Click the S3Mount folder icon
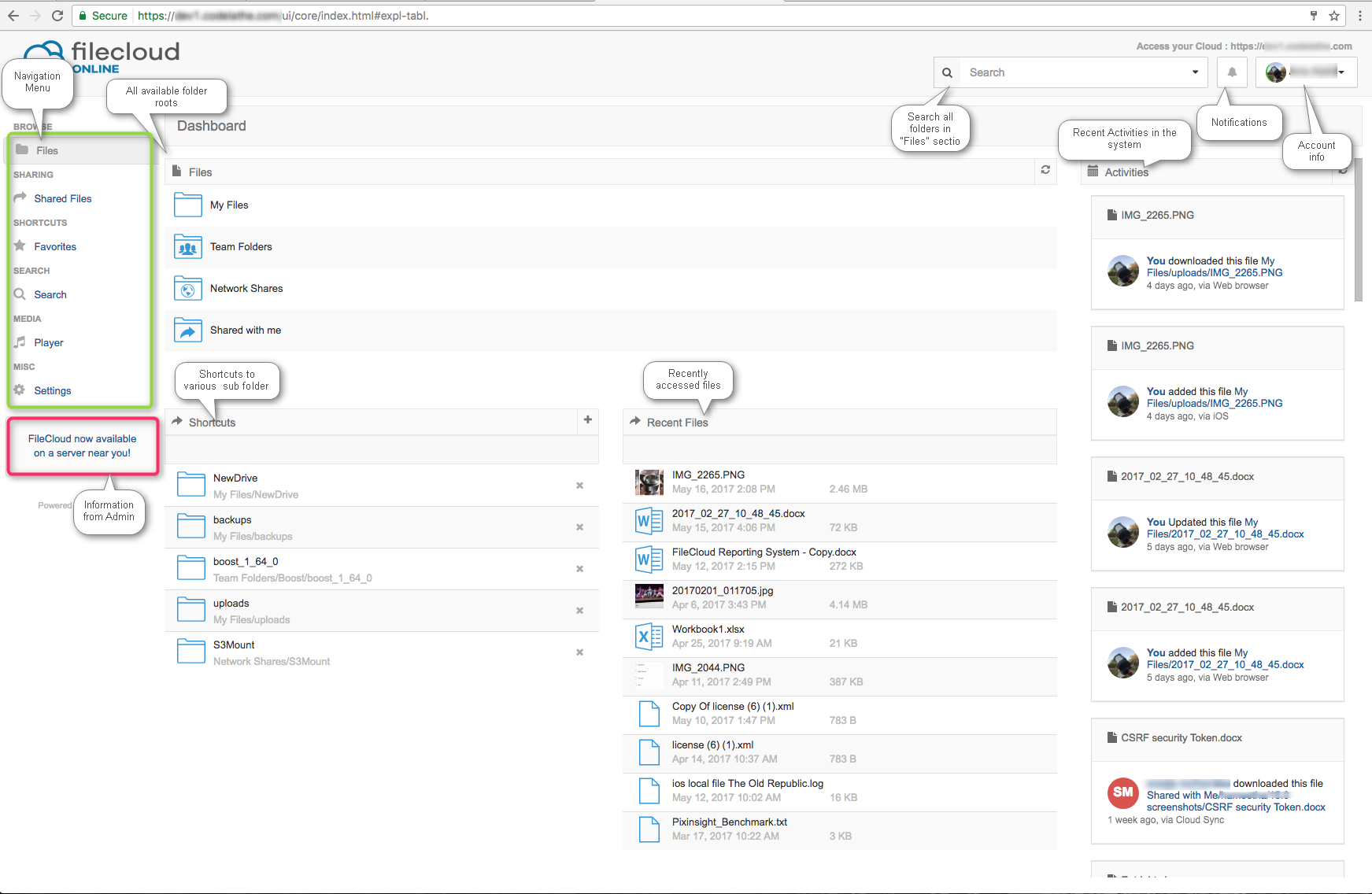 [191, 652]
